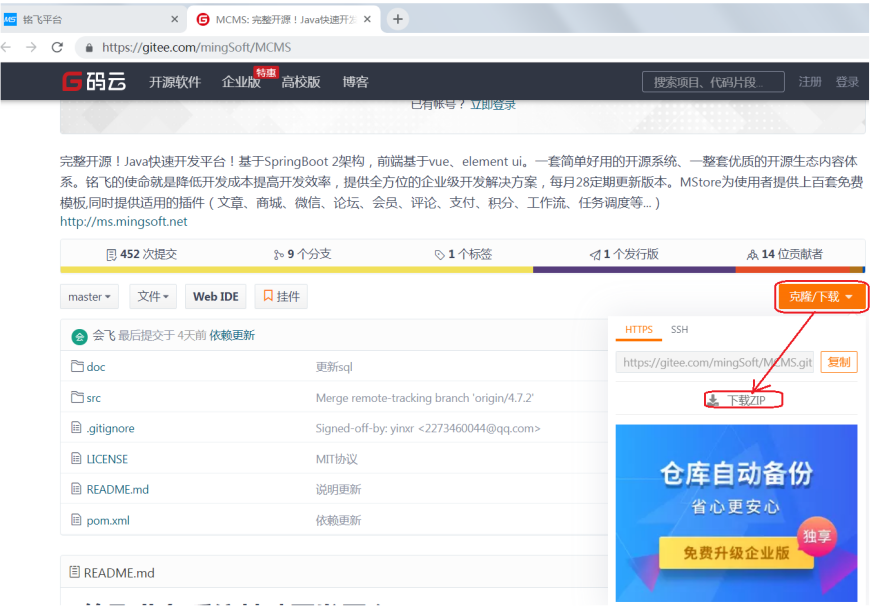Click the 立即登录 link
The width and height of the screenshot is (872, 611).
493,105
